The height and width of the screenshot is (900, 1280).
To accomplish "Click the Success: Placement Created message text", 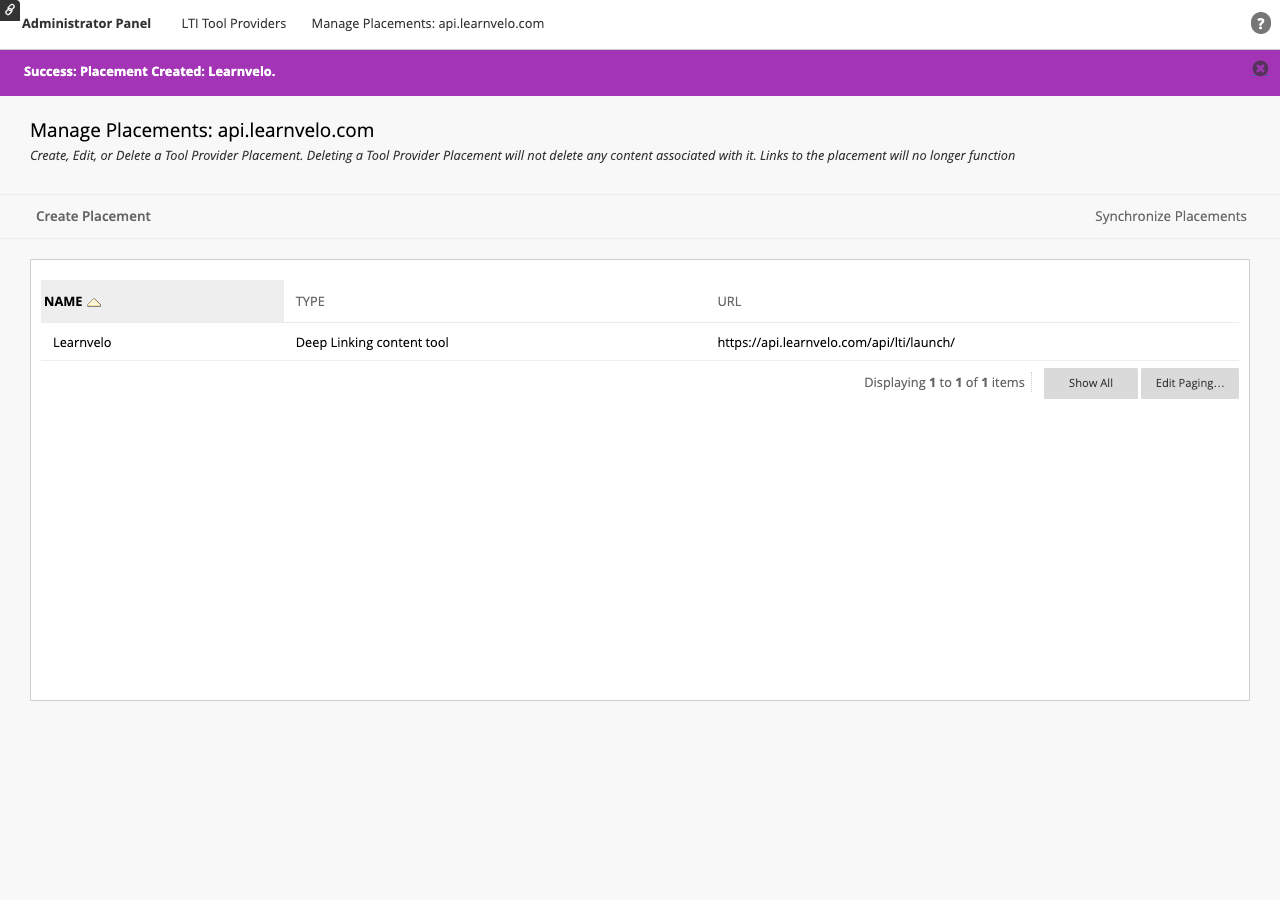I will tap(149, 71).
